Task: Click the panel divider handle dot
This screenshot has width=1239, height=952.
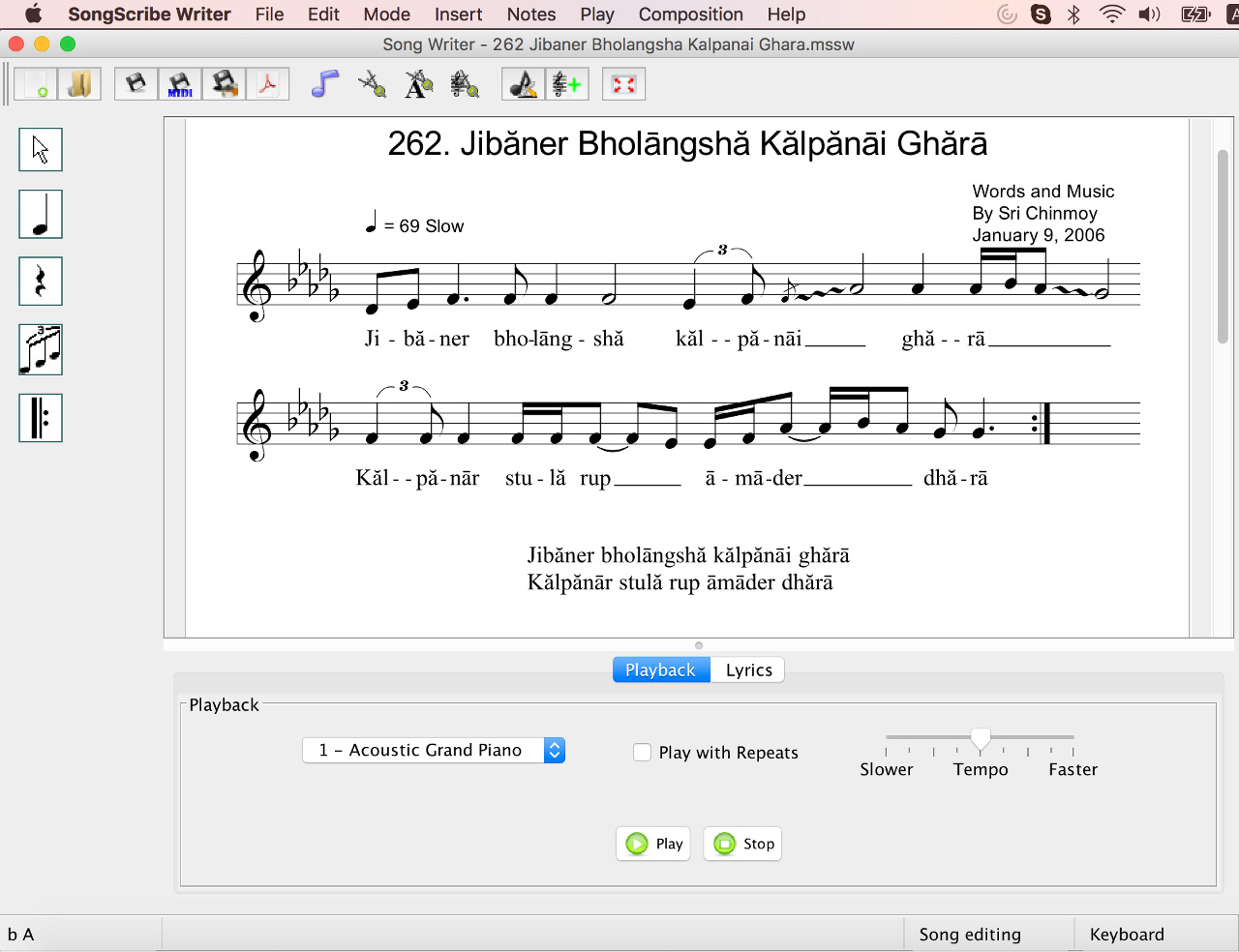Action: click(699, 645)
